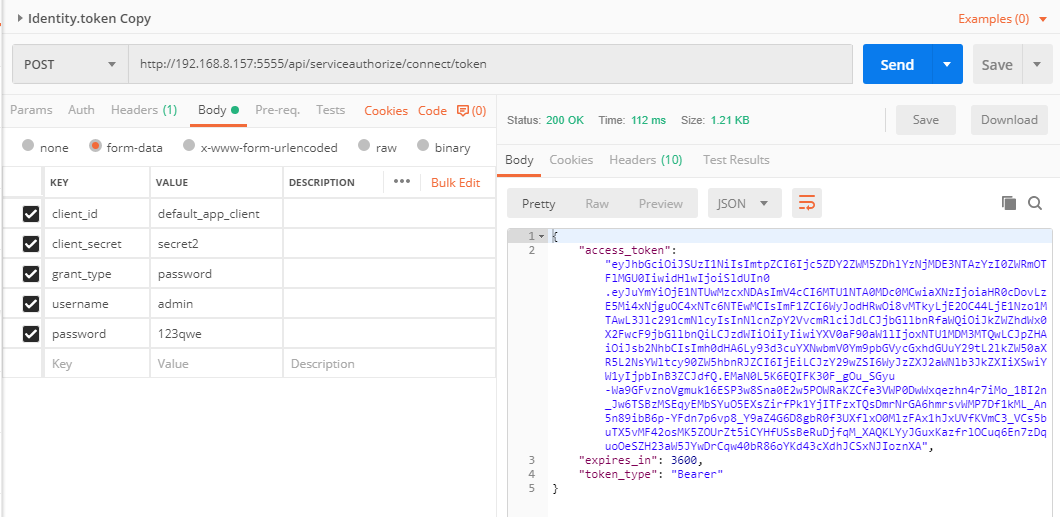1060x517 pixels.
Task: Open the comments icon with count 0
Action: 471,110
